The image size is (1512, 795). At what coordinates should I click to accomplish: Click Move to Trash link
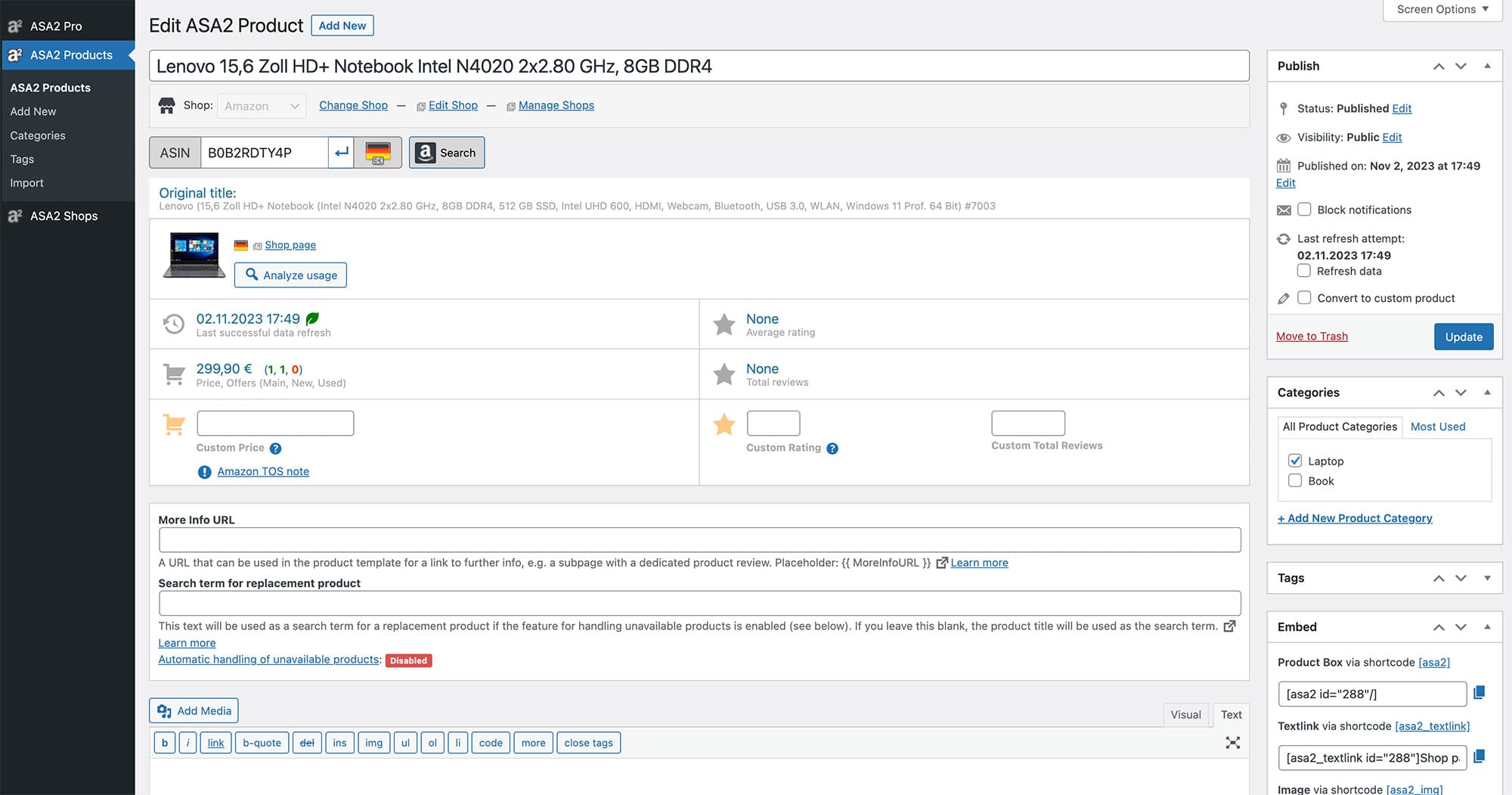(x=1312, y=337)
